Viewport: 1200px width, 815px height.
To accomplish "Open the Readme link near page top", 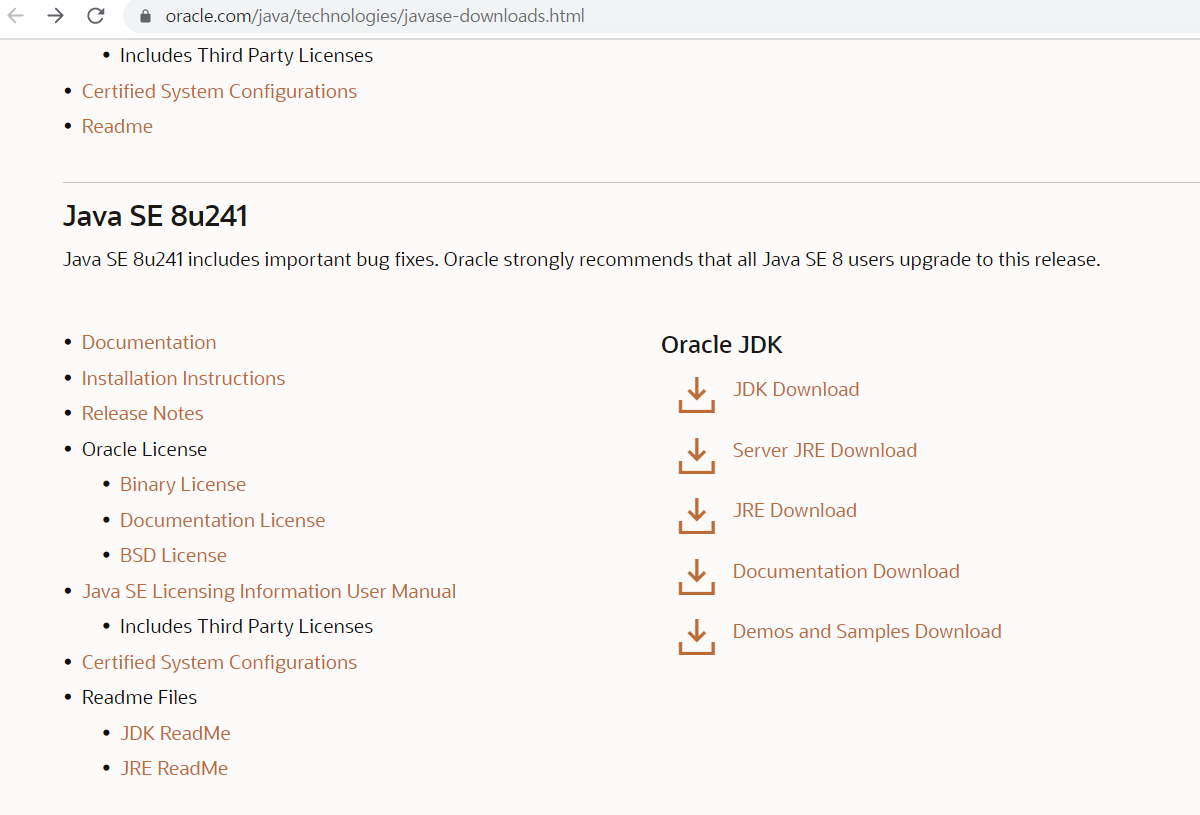I will 117,126.
